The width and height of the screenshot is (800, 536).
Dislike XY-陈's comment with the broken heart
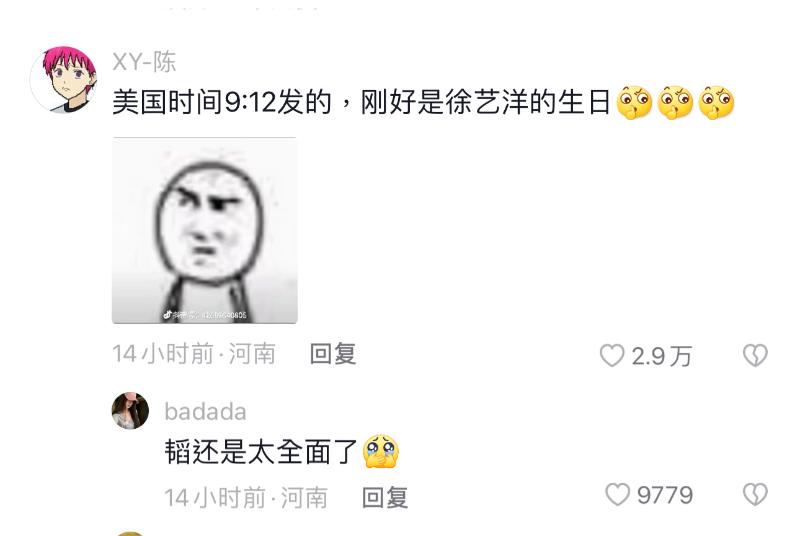point(755,355)
